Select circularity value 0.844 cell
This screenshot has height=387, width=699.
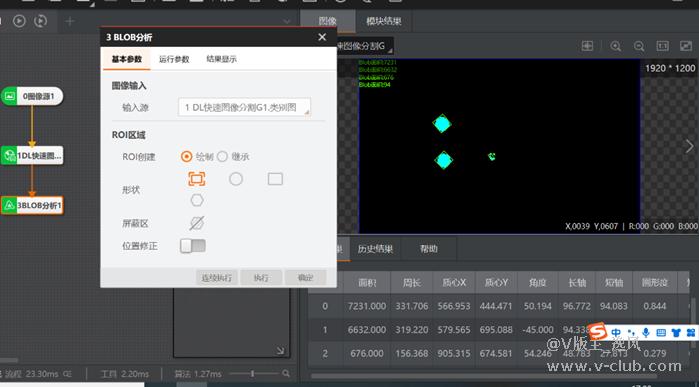tap(654, 306)
